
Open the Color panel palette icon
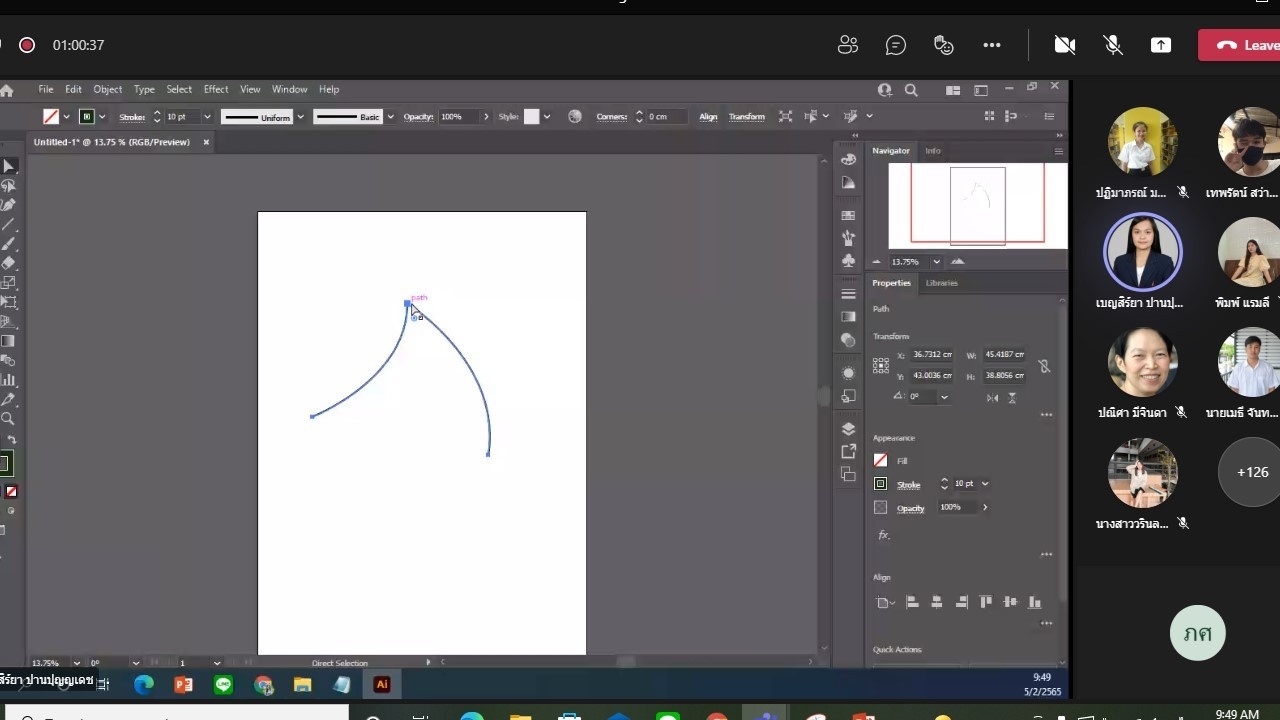pos(848,160)
